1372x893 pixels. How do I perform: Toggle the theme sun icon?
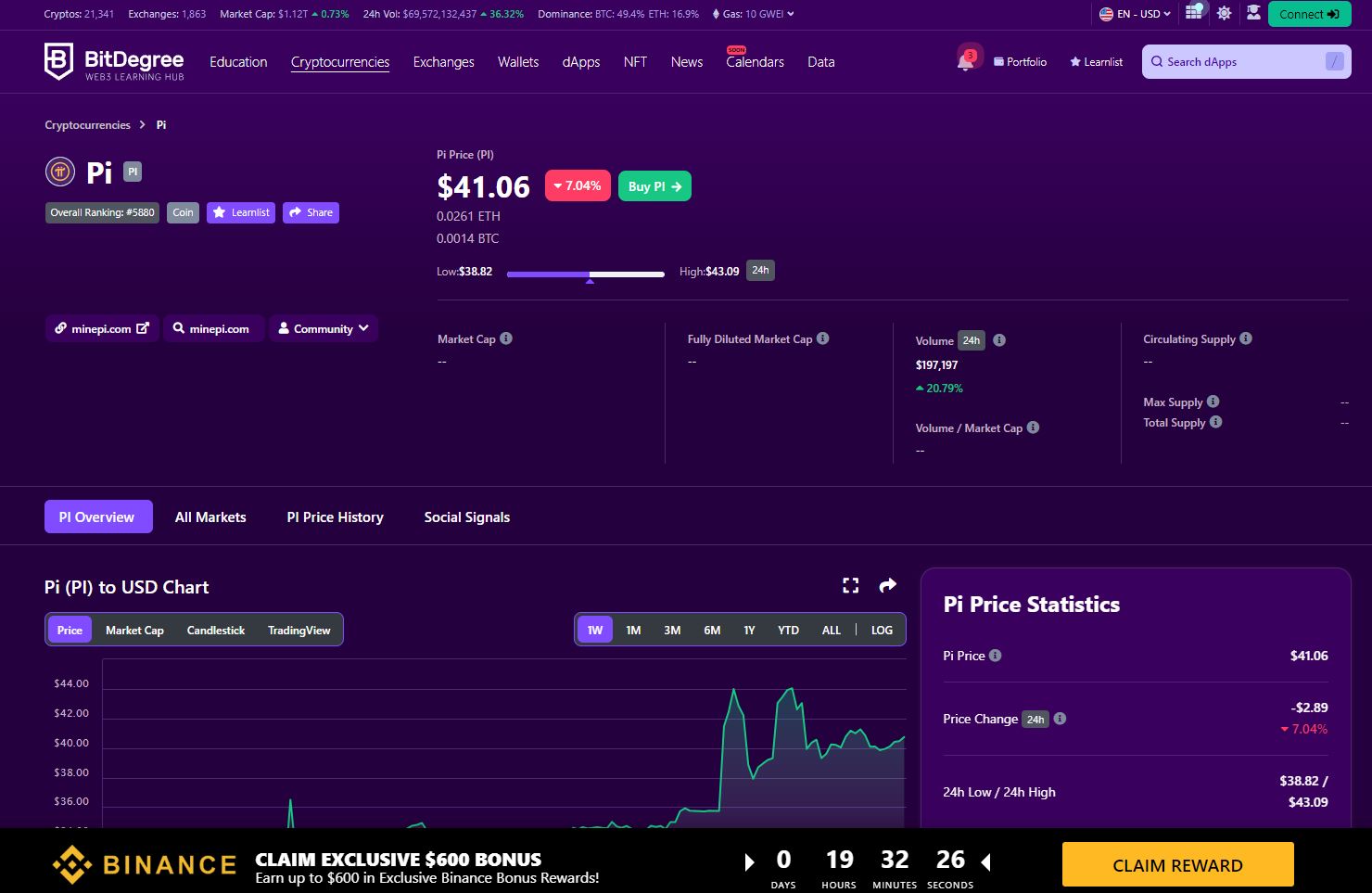point(1224,13)
